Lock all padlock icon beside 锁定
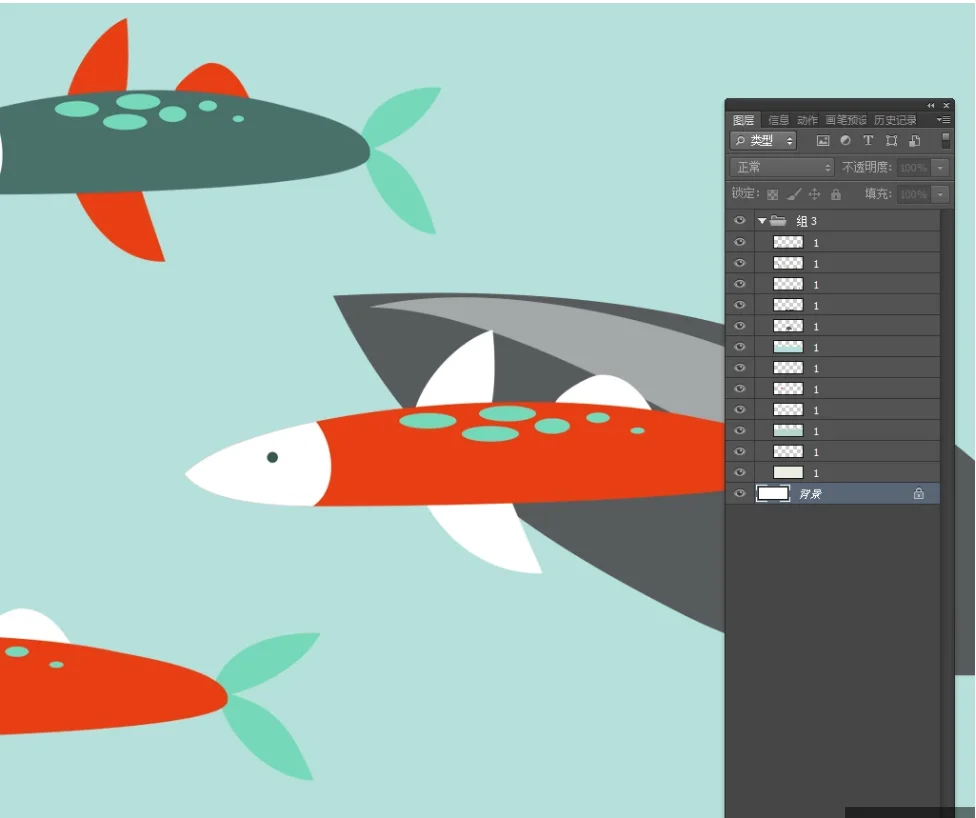The width and height of the screenshot is (976, 818). click(836, 194)
